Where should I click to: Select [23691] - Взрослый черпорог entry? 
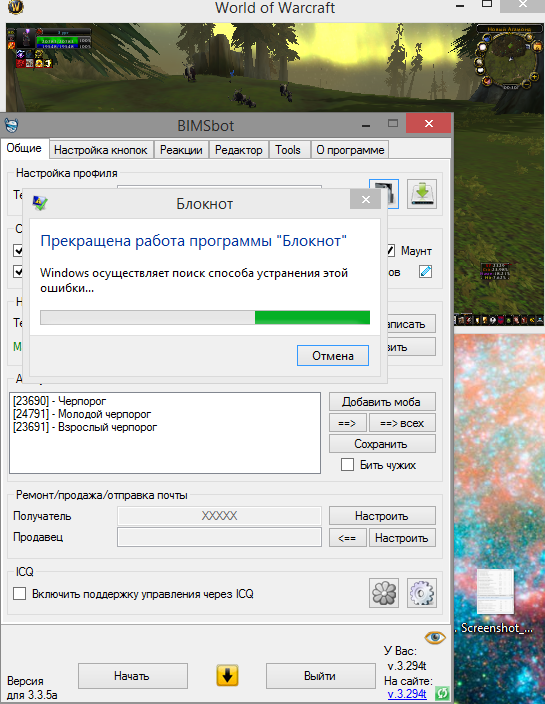85,427
